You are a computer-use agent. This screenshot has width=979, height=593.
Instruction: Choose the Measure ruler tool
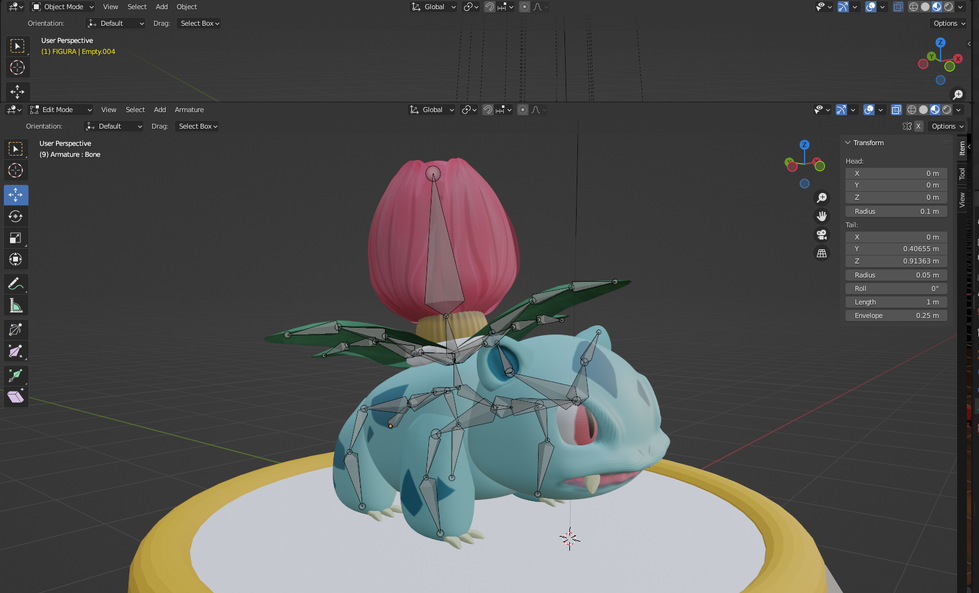click(x=16, y=306)
